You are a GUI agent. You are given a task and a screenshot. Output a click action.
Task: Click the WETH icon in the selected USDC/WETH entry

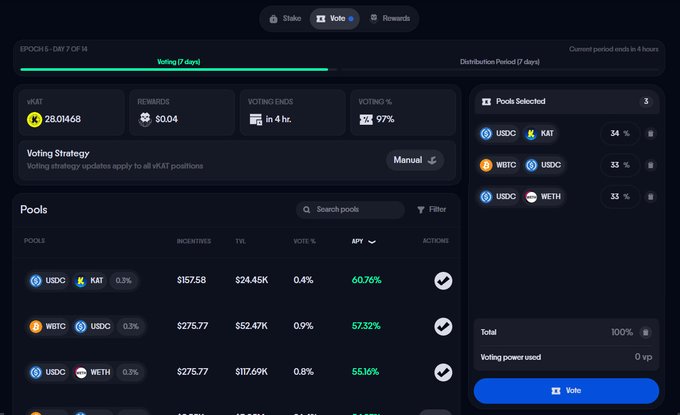tap(531, 197)
